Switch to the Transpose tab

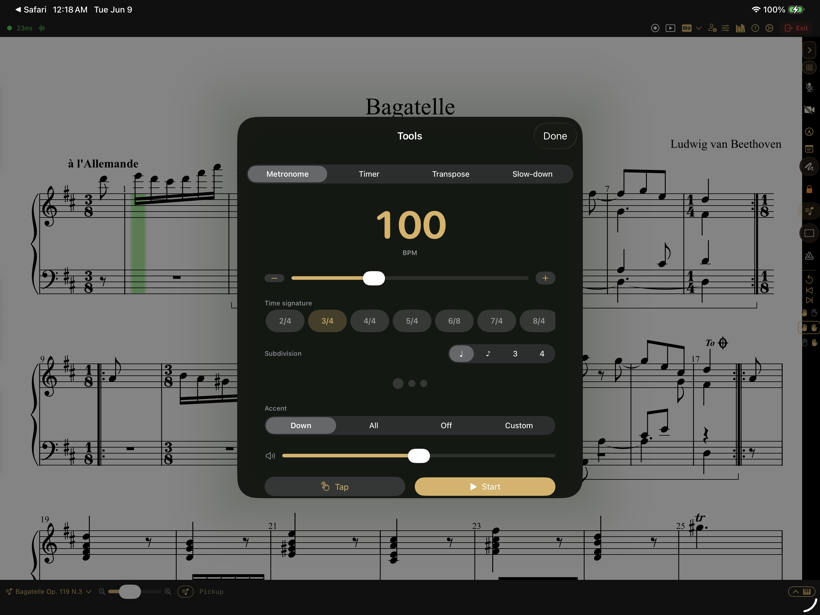450,174
